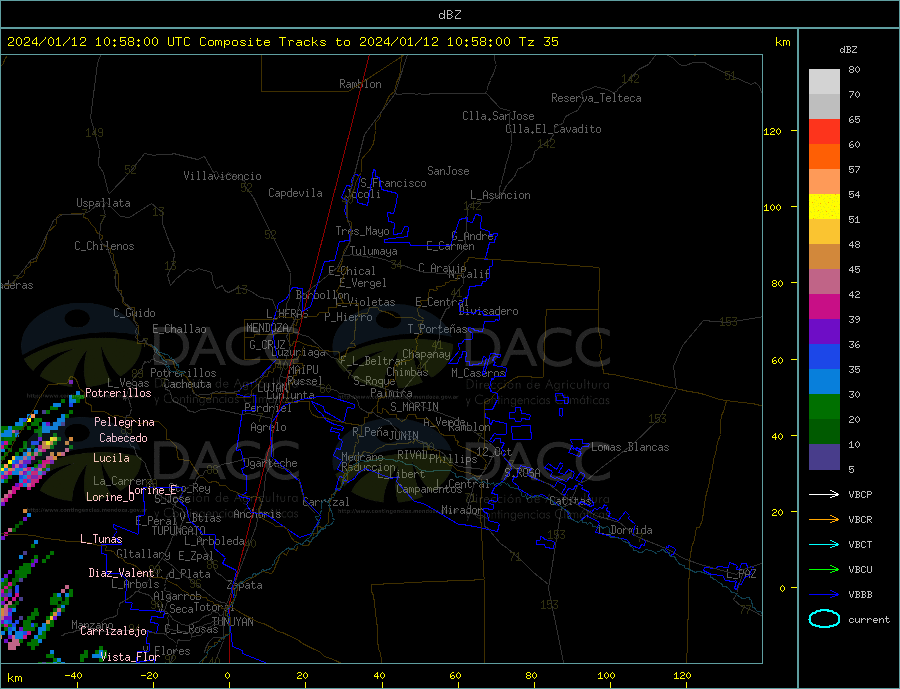Click the Clla.El_Cavadito label
The height and width of the screenshot is (689, 900).
[553, 129]
